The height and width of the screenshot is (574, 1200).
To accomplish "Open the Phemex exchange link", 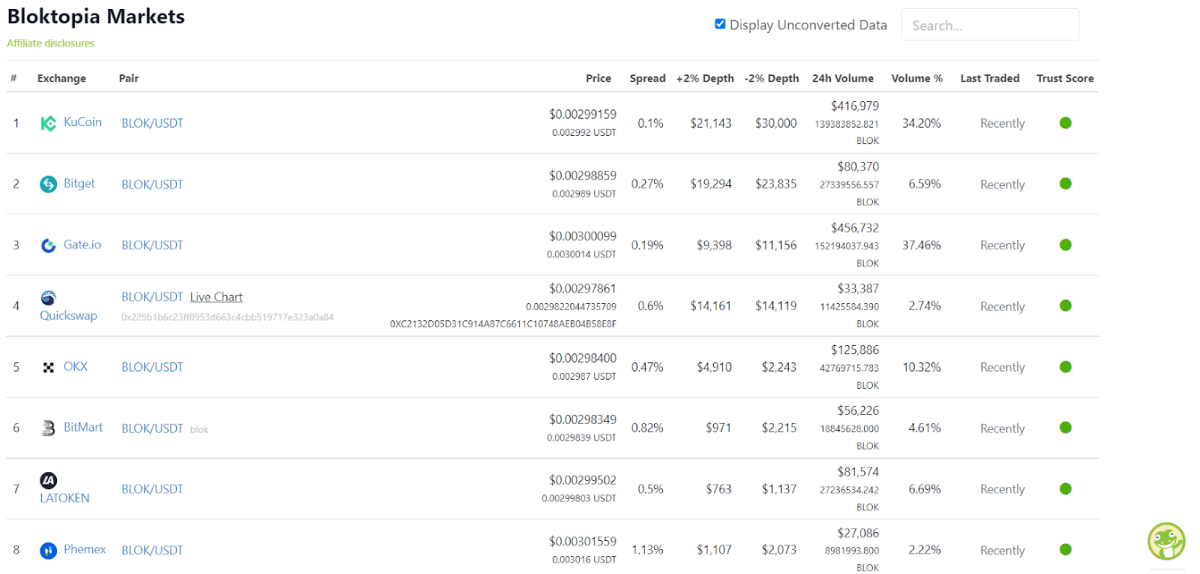I will [x=85, y=549].
